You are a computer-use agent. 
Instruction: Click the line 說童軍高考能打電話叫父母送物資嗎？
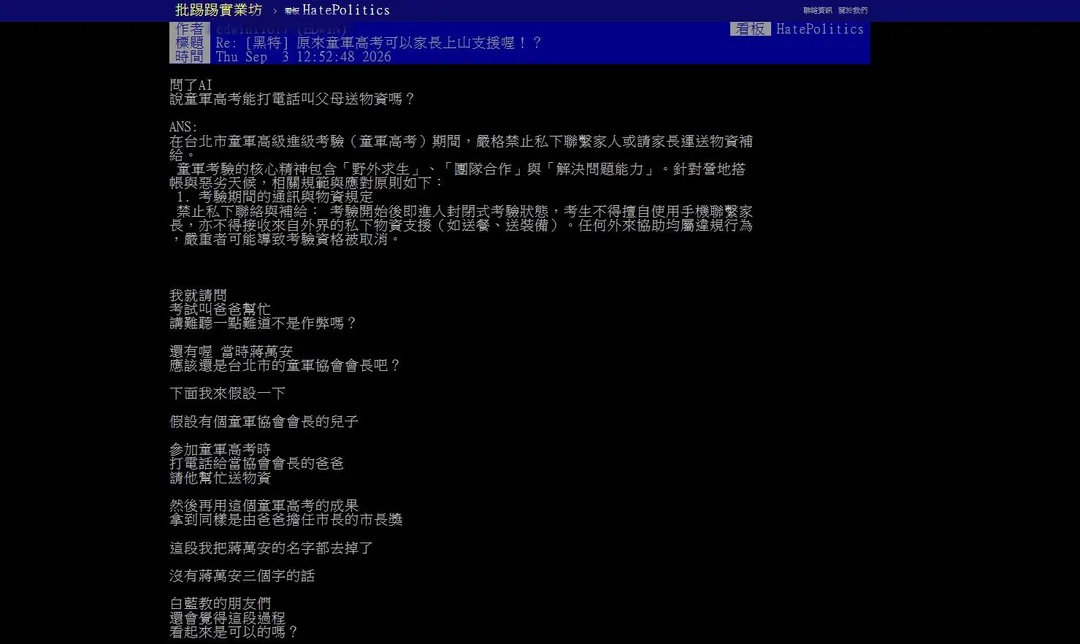(293, 99)
